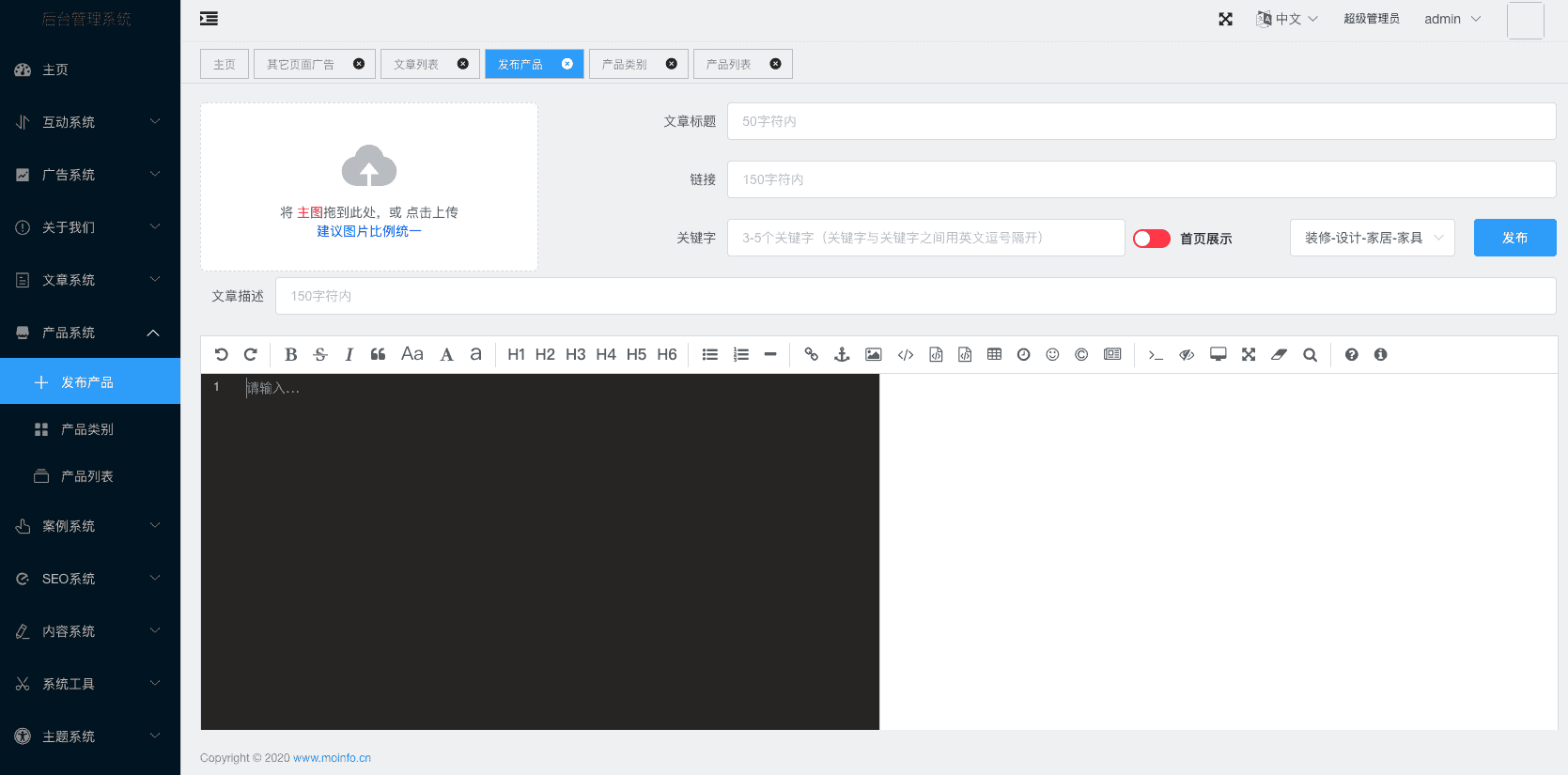Click the blockquote icon in editor toolbar
Image resolution: width=1568 pixels, height=775 pixels.
pos(378,354)
